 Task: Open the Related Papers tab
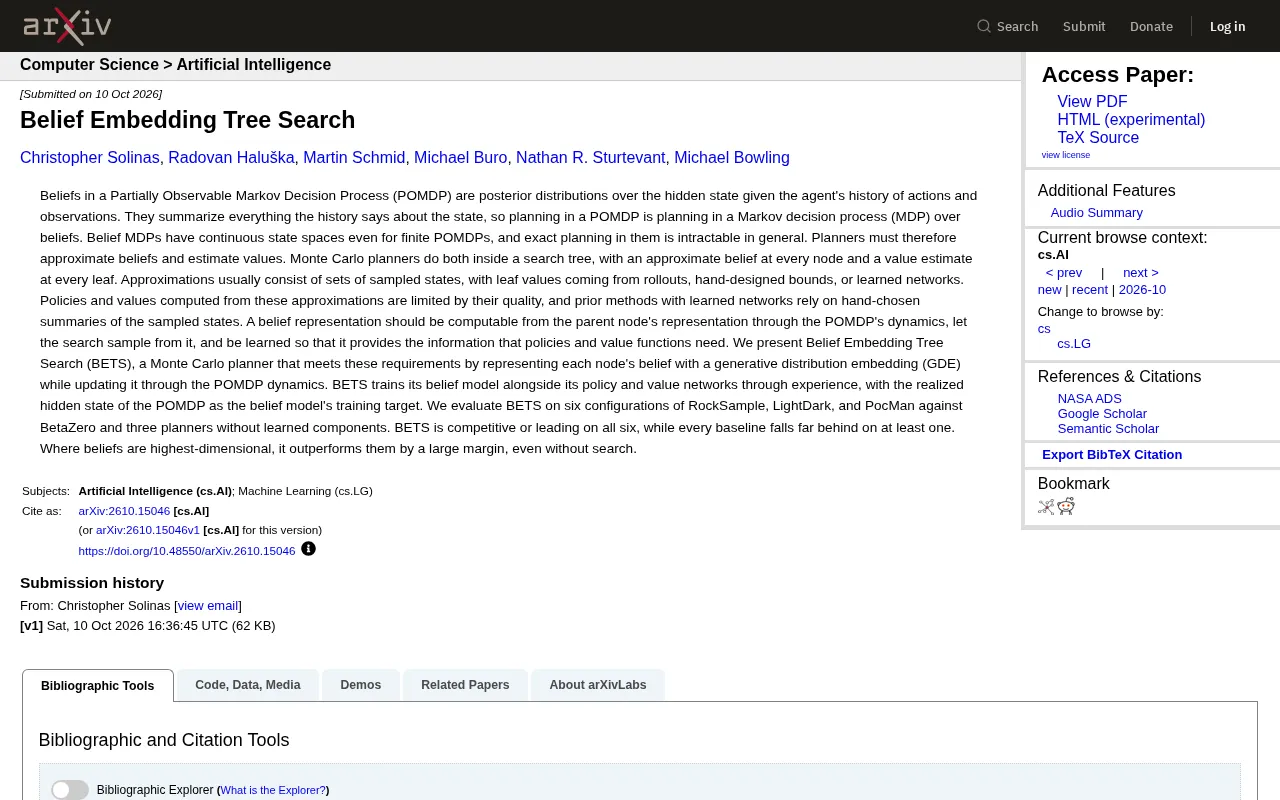[465, 685]
